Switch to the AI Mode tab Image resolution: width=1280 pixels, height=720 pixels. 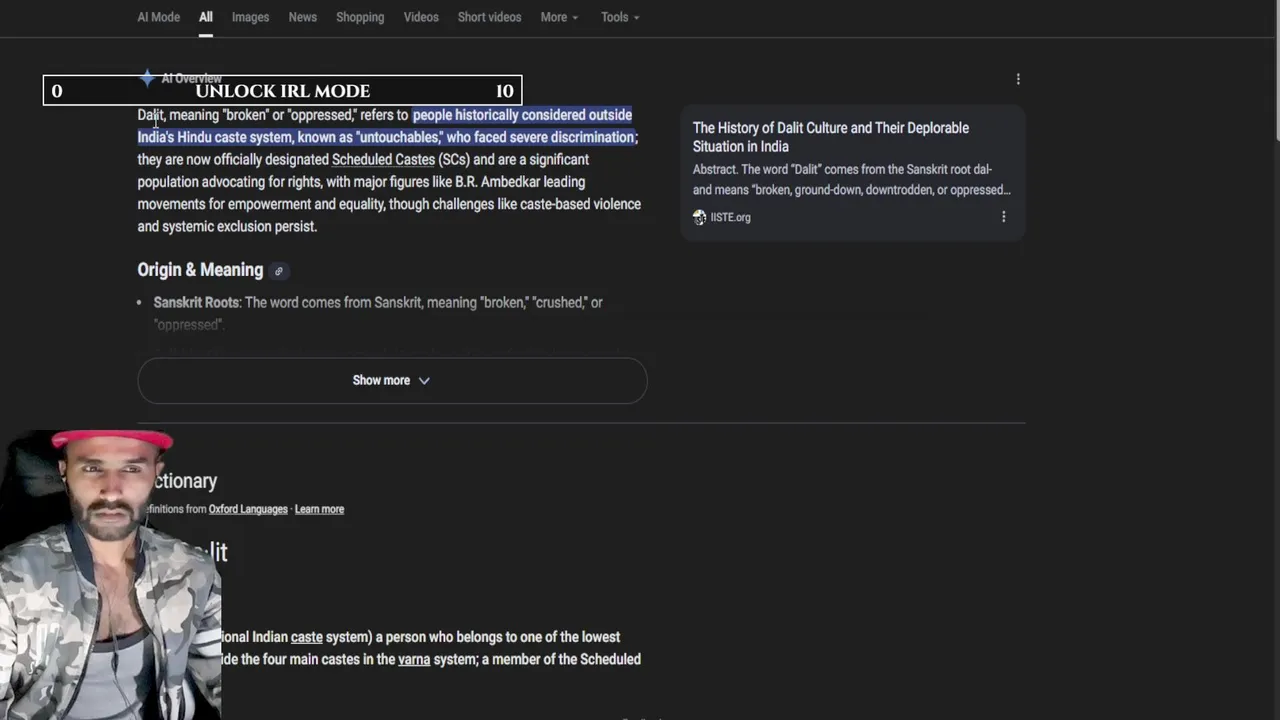pos(159,17)
